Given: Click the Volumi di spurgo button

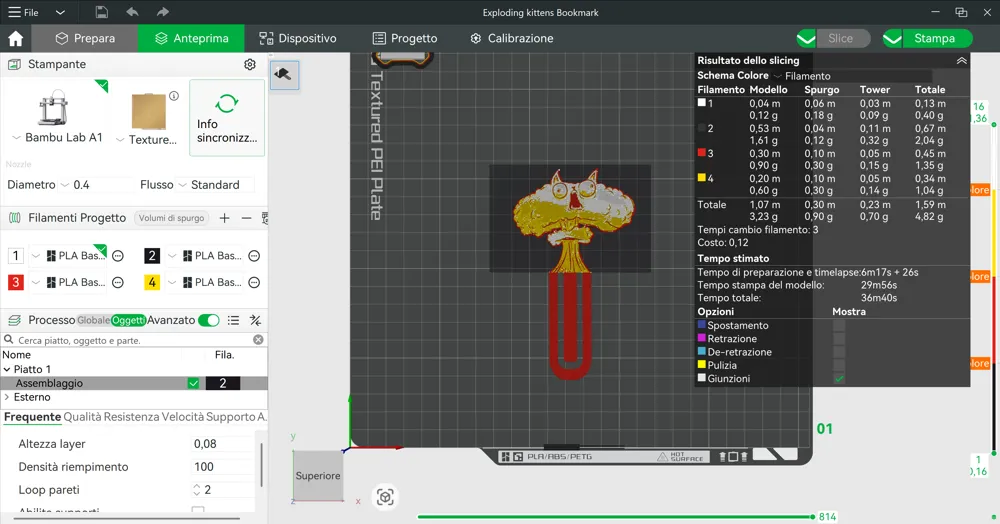Looking at the screenshot, I should tap(172, 218).
